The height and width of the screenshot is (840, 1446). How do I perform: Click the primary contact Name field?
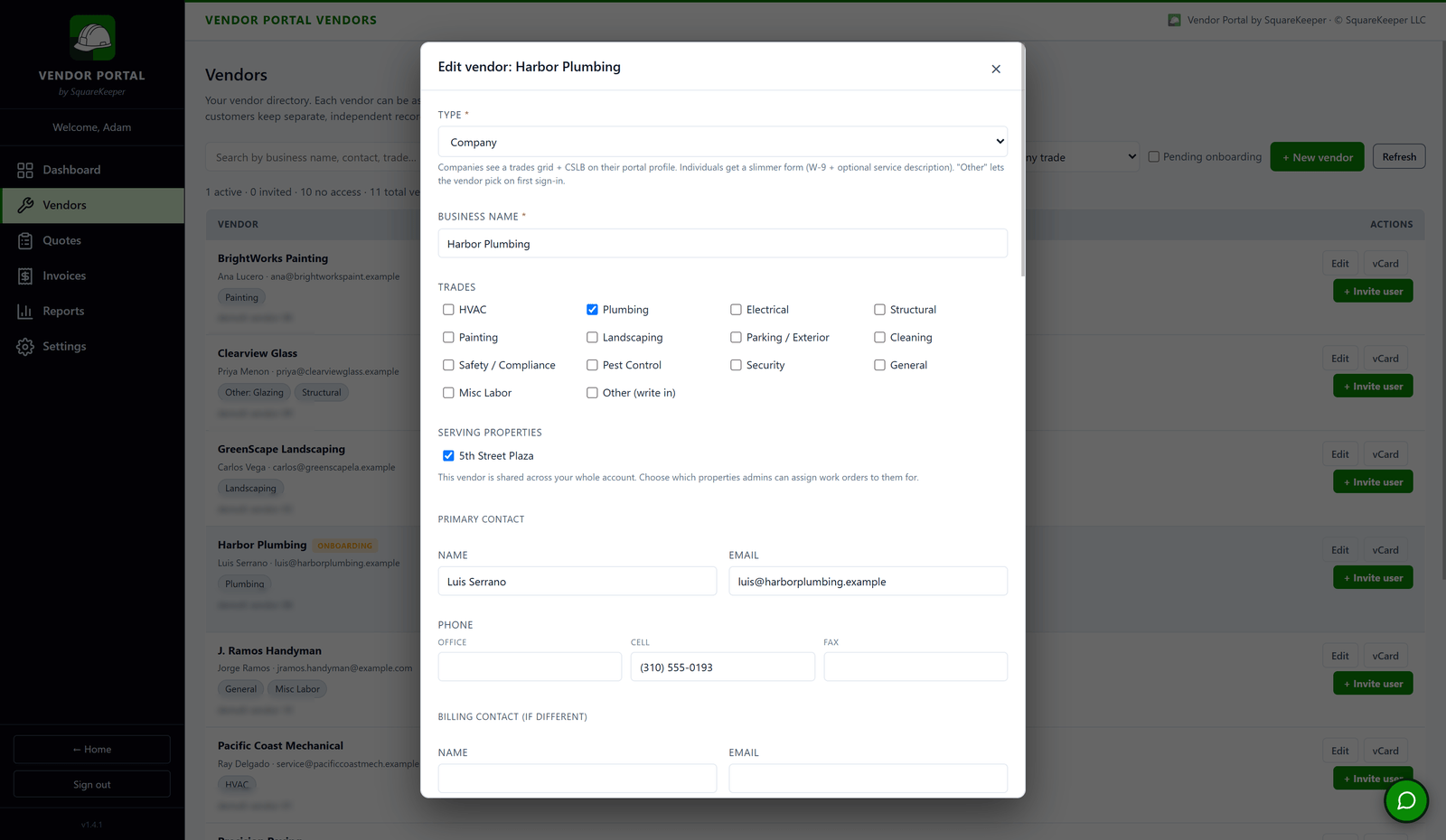[577, 581]
